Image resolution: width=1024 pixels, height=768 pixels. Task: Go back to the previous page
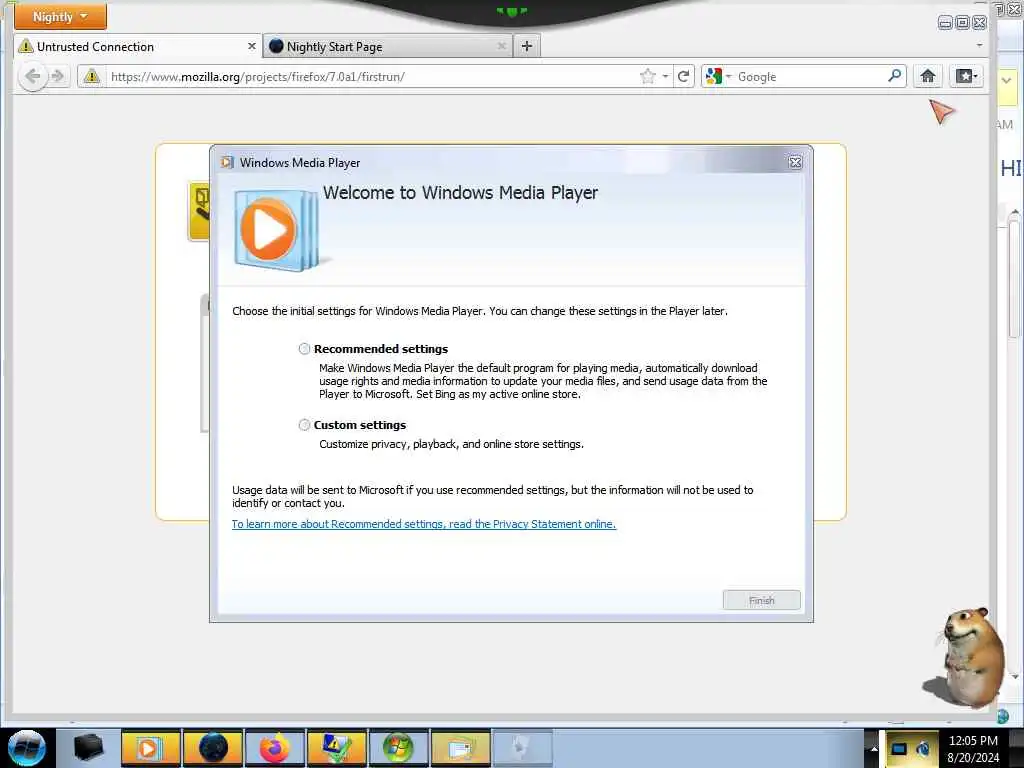click(33, 76)
